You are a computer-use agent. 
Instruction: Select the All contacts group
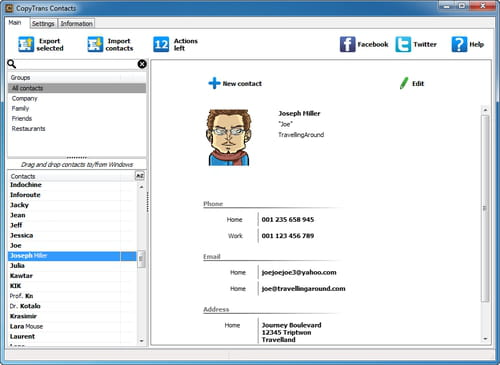point(77,88)
